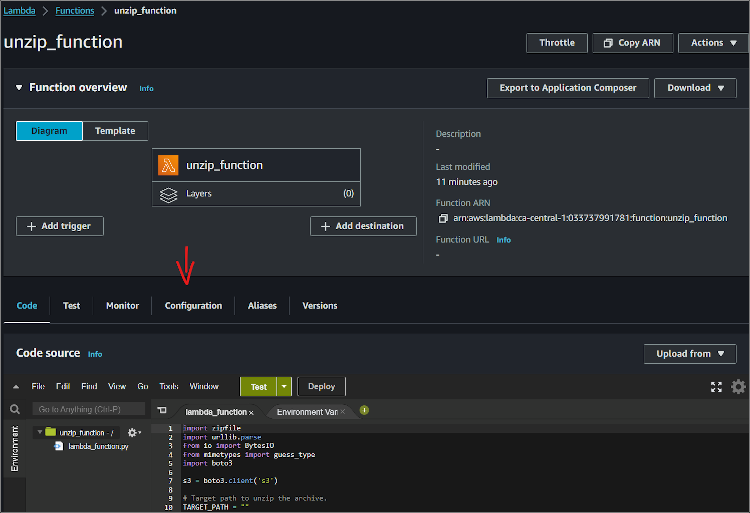750x513 pixels.
Task: Switch overview to Diagram view
Action: (49, 131)
